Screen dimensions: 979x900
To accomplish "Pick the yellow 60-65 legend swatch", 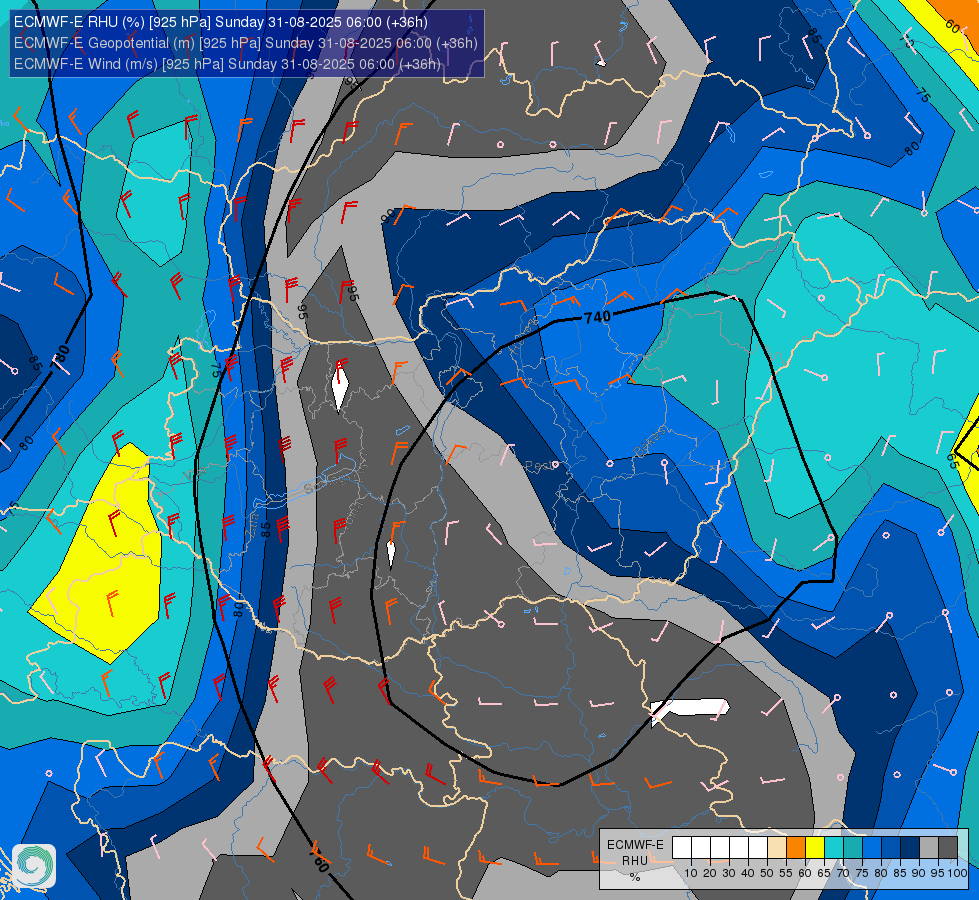I will 814,847.
